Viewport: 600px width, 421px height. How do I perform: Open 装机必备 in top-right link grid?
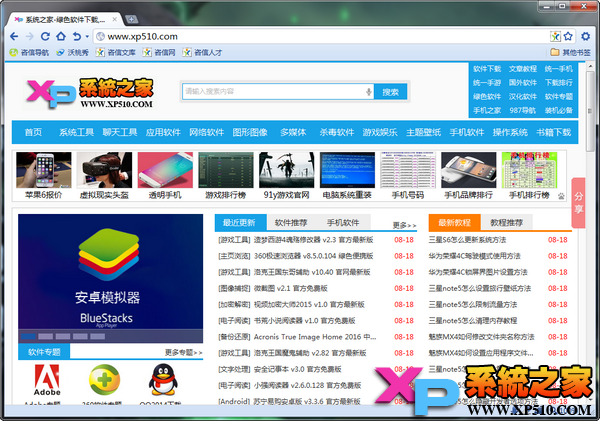point(559,111)
